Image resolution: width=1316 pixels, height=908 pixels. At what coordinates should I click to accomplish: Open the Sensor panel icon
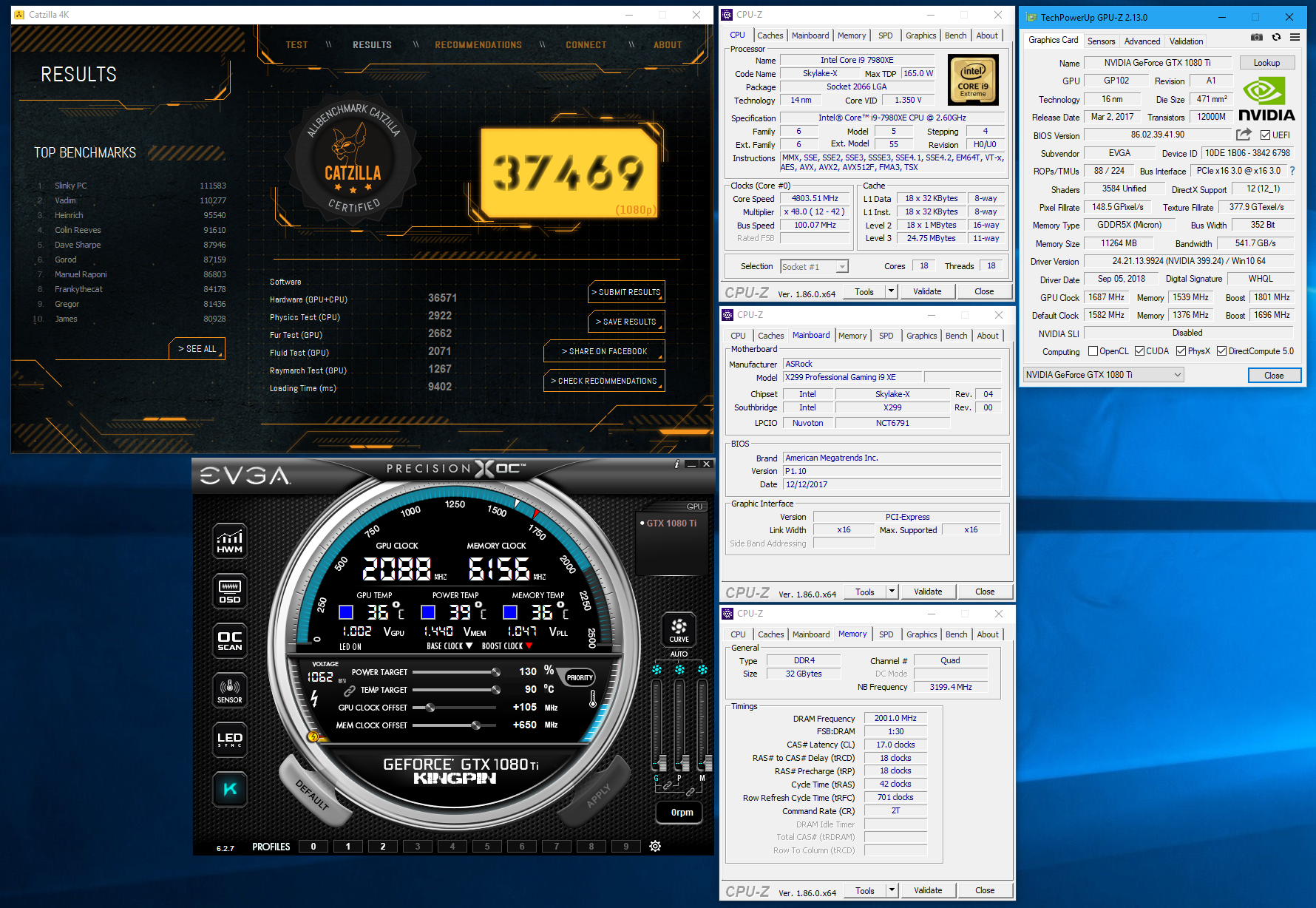click(229, 689)
